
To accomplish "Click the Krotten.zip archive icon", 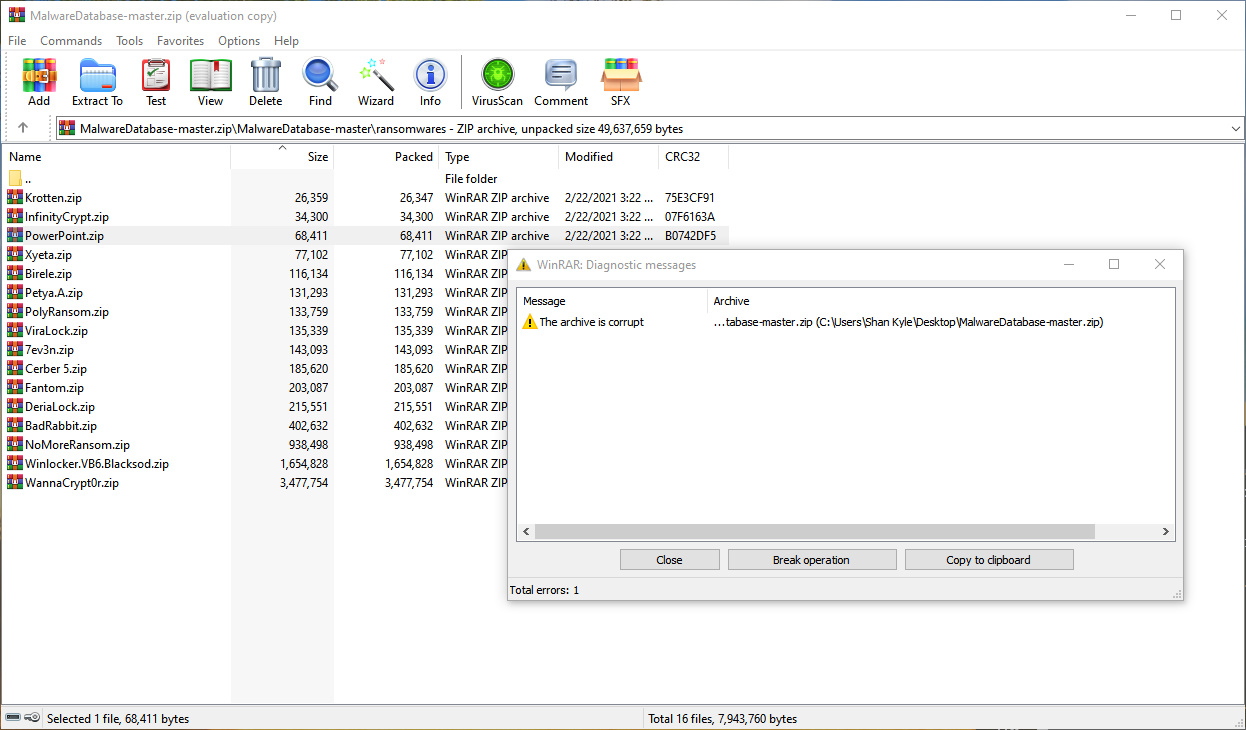I will pos(15,198).
